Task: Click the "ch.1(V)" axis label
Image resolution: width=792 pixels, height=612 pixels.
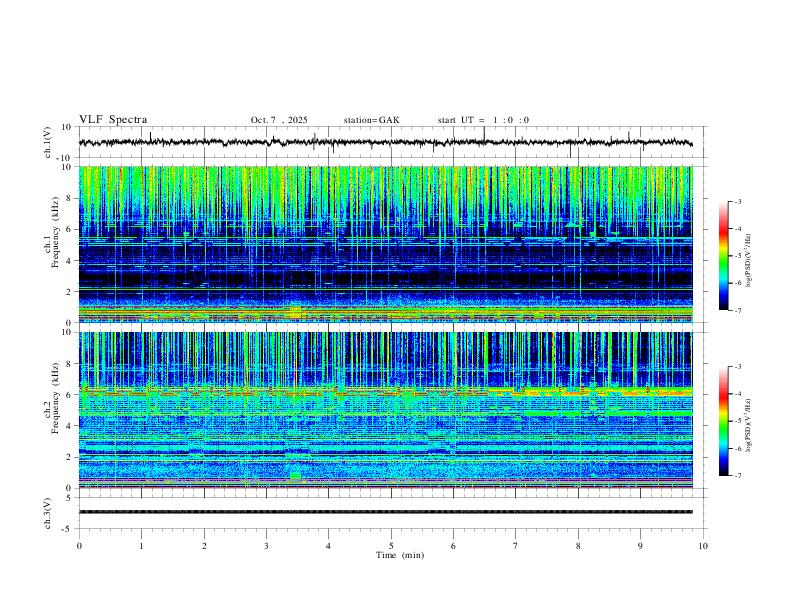Action: 48,142
